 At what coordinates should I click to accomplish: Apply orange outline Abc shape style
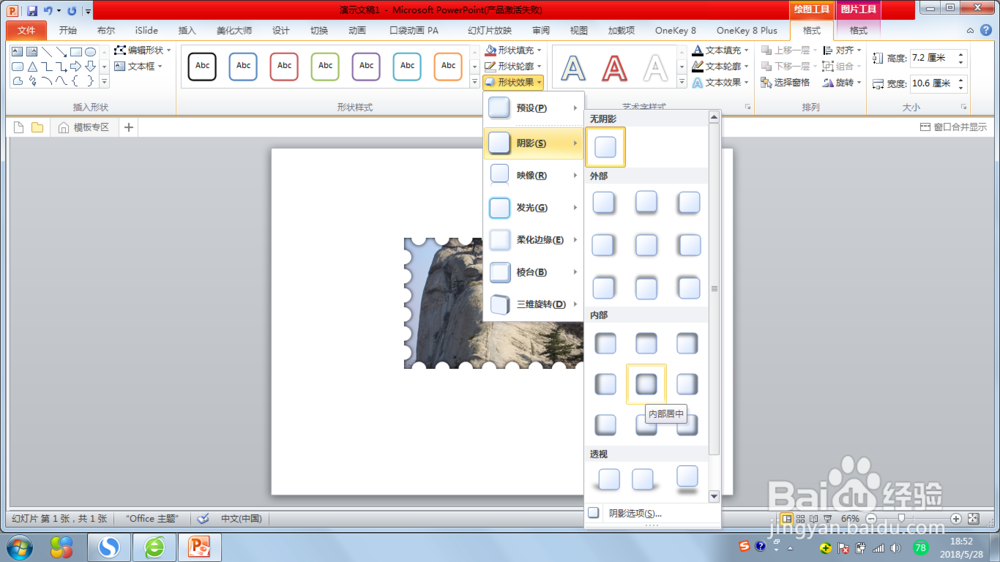coord(448,66)
